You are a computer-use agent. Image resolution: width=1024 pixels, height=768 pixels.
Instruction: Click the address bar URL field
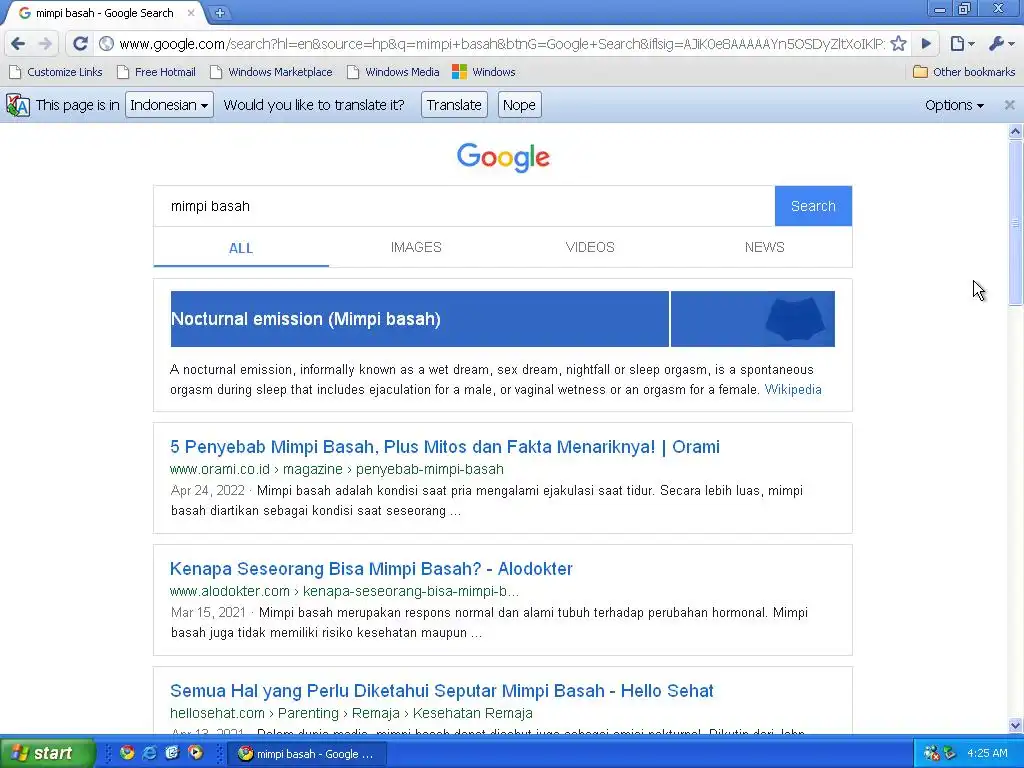tap(502, 44)
